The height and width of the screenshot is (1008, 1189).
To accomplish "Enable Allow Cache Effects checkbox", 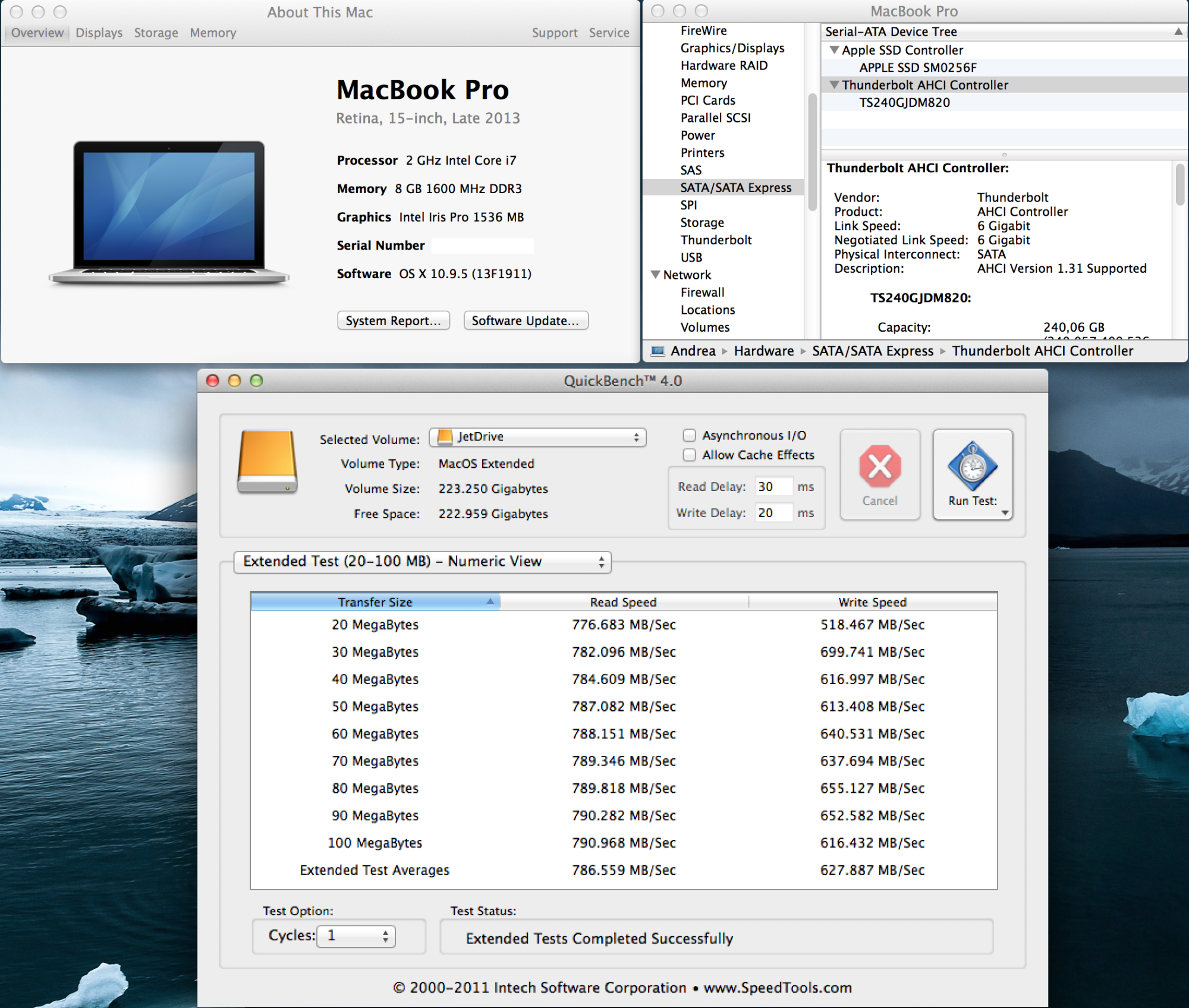I will point(689,455).
